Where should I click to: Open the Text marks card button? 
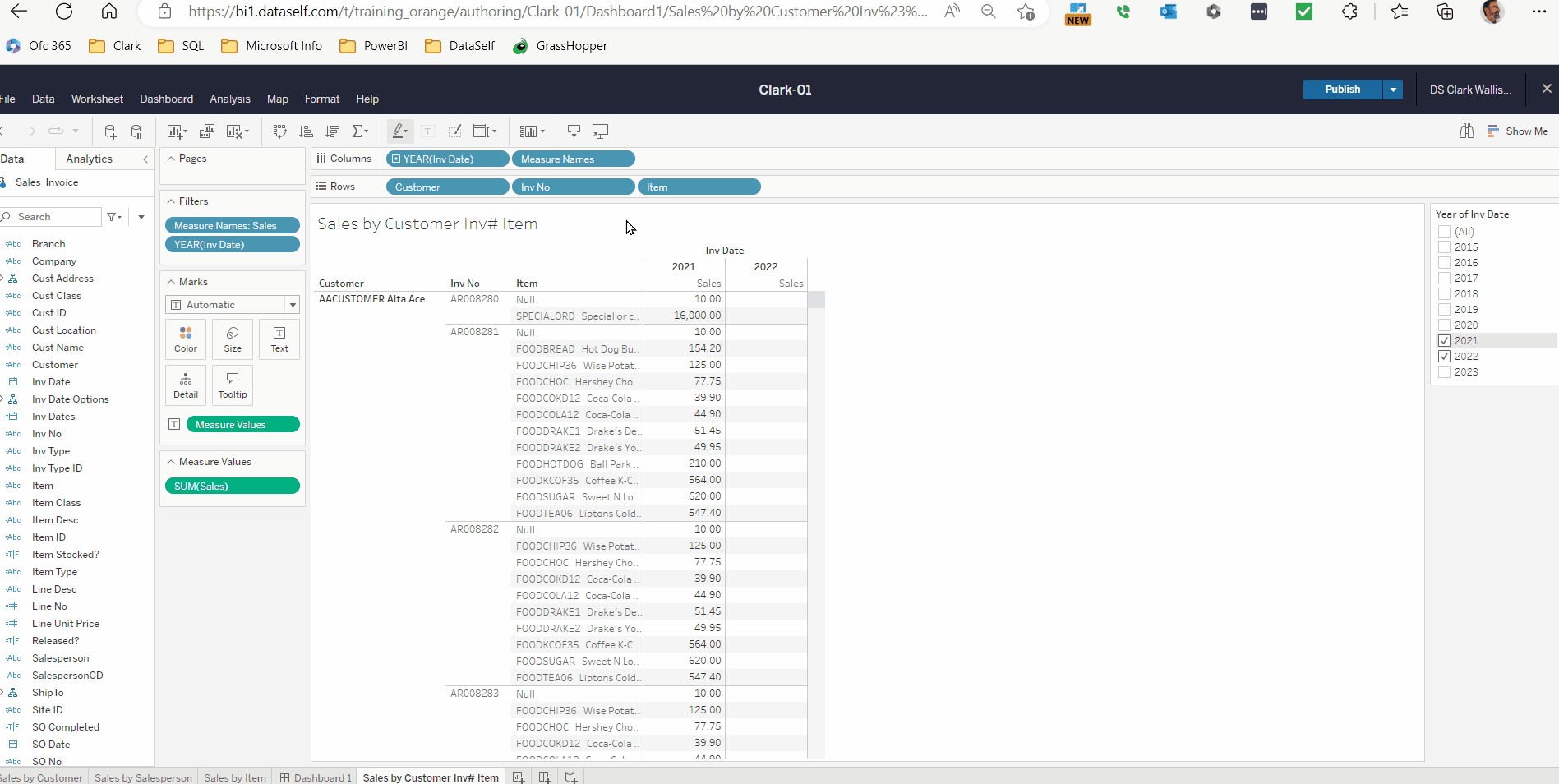[x=279, y=339]
